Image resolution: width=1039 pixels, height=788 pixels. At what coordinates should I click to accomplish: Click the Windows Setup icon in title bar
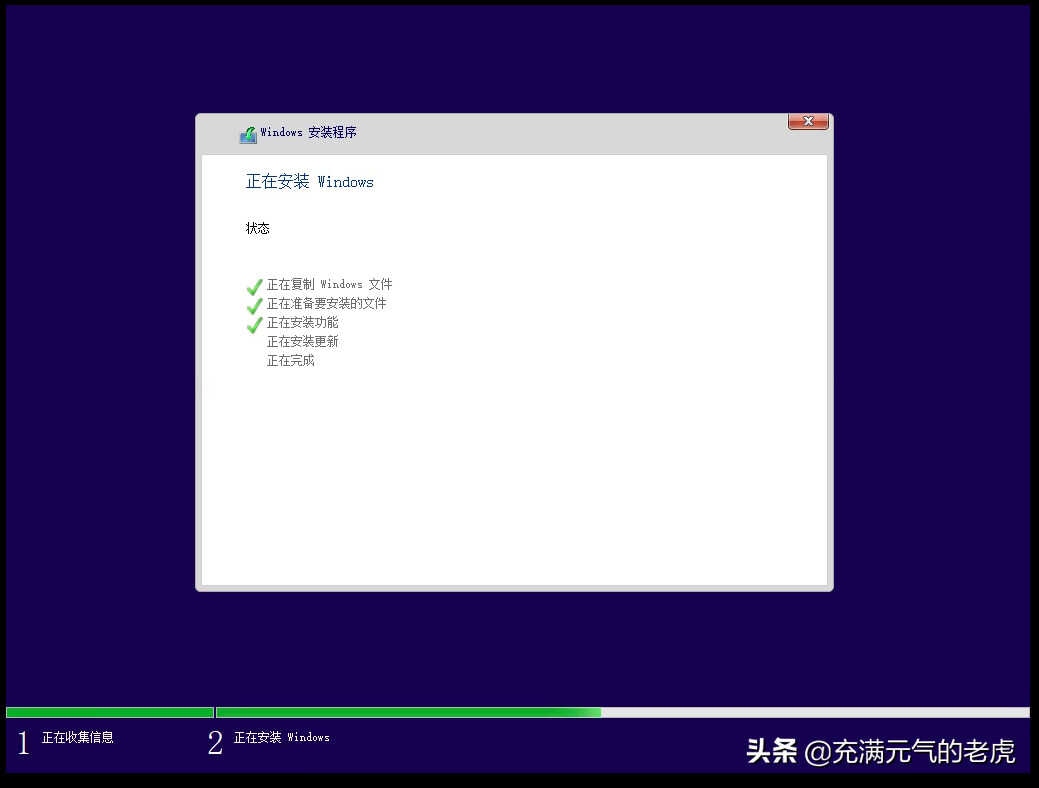(x=248, y=134)
